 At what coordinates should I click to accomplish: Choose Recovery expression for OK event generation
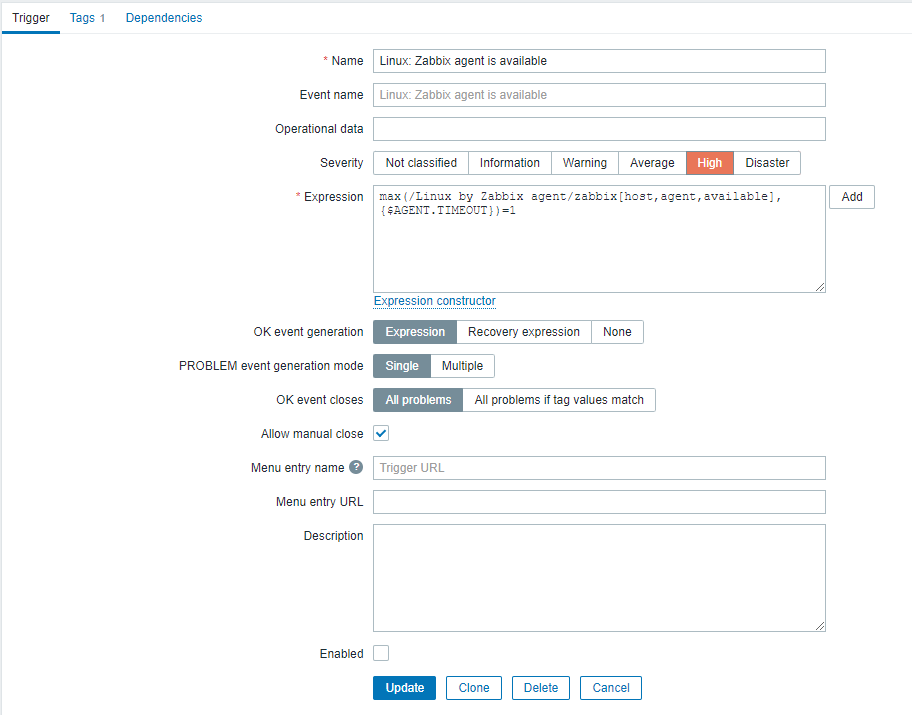coord(523,332)
